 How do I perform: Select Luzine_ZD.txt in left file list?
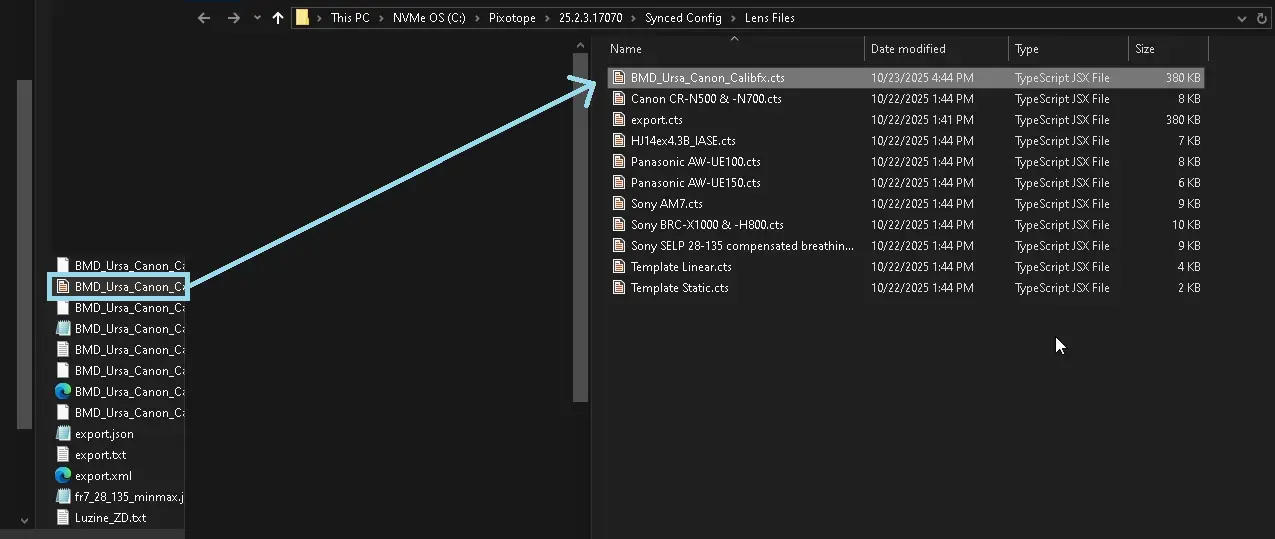pyautogui.click(x=110, y=518)
